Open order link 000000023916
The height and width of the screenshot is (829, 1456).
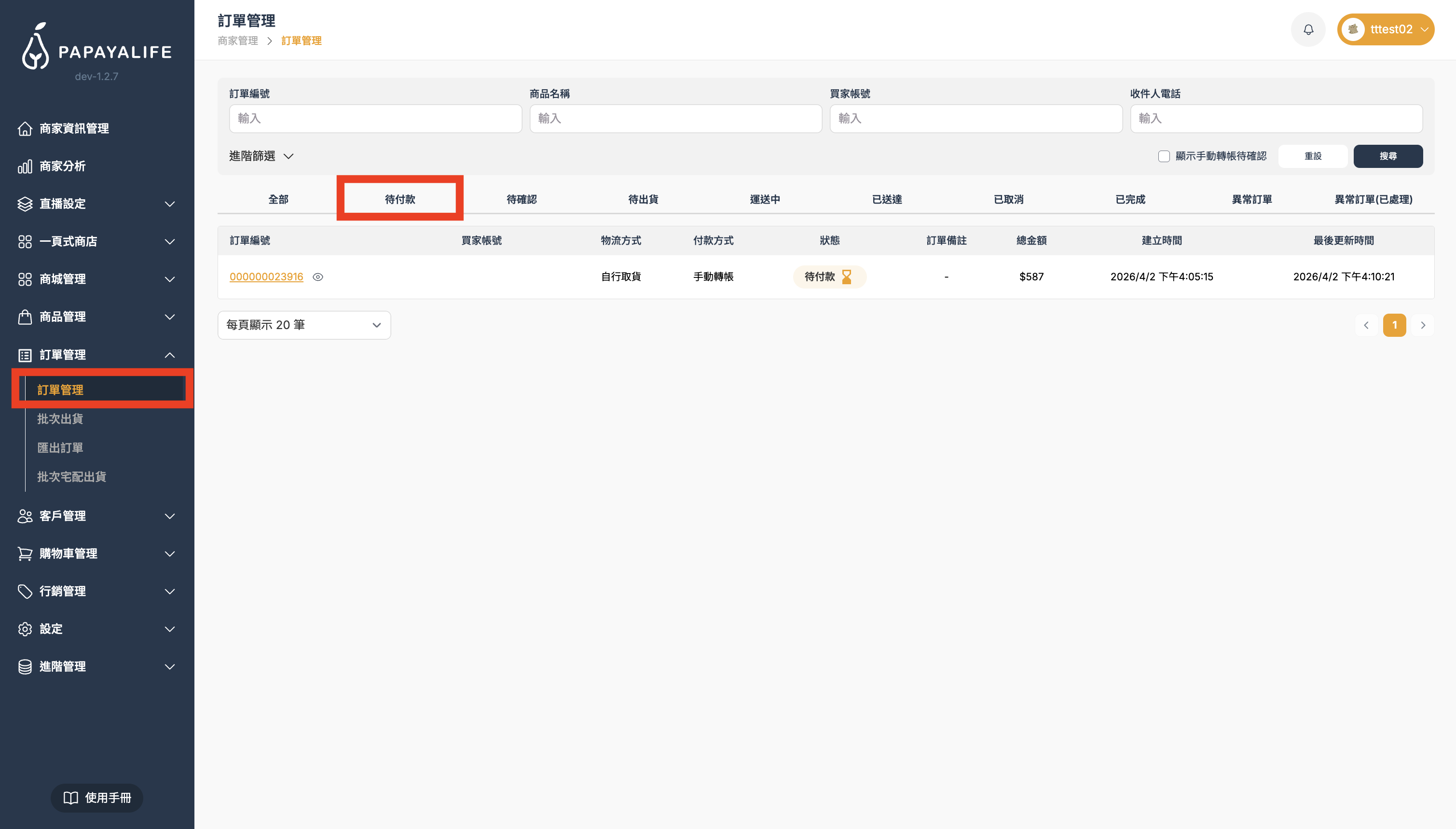(266, 276)
